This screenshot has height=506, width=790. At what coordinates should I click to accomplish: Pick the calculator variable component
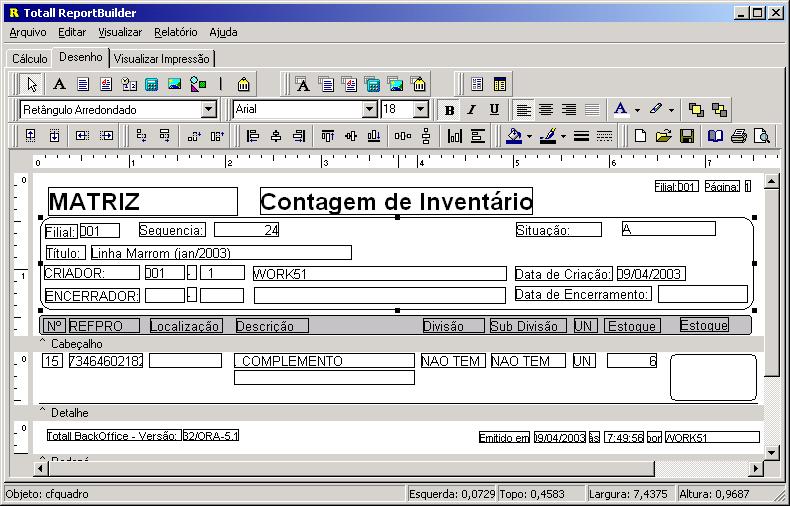click(152, 84)
